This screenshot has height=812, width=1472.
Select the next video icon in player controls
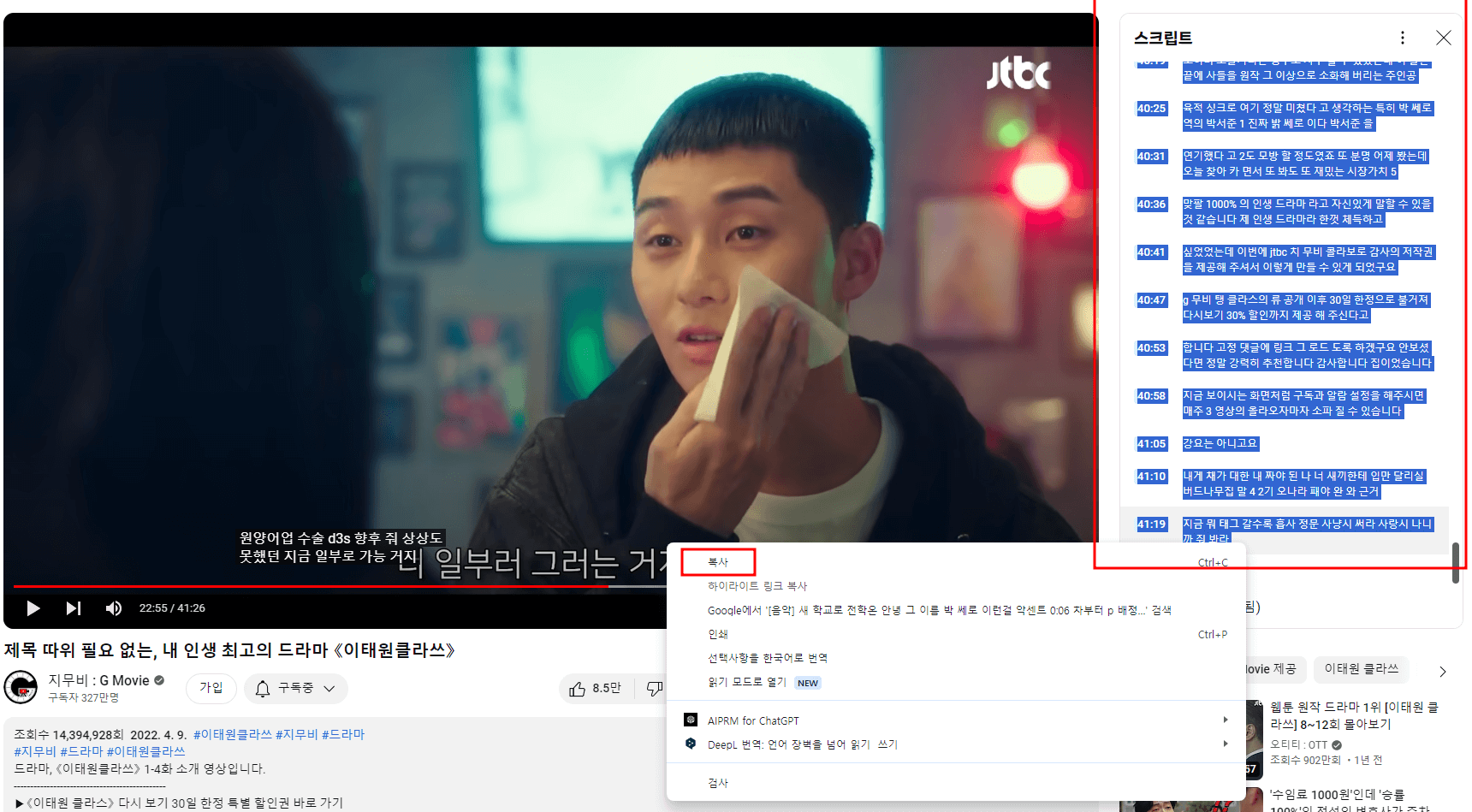[73, 608]
